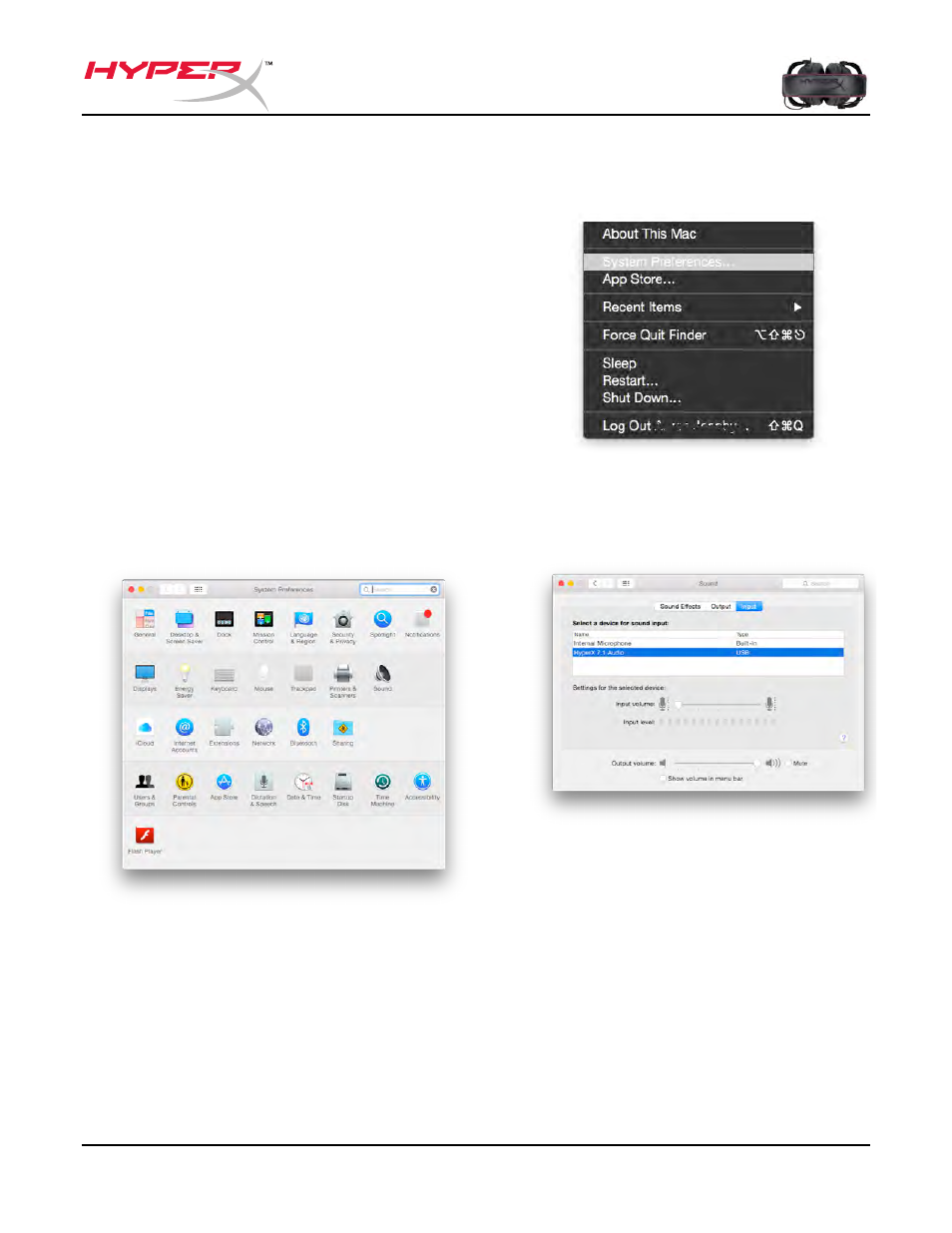Open the help button in Sound window
Image resolution: width=952 pixels, height=1233 pixels.
pos(843,738)
